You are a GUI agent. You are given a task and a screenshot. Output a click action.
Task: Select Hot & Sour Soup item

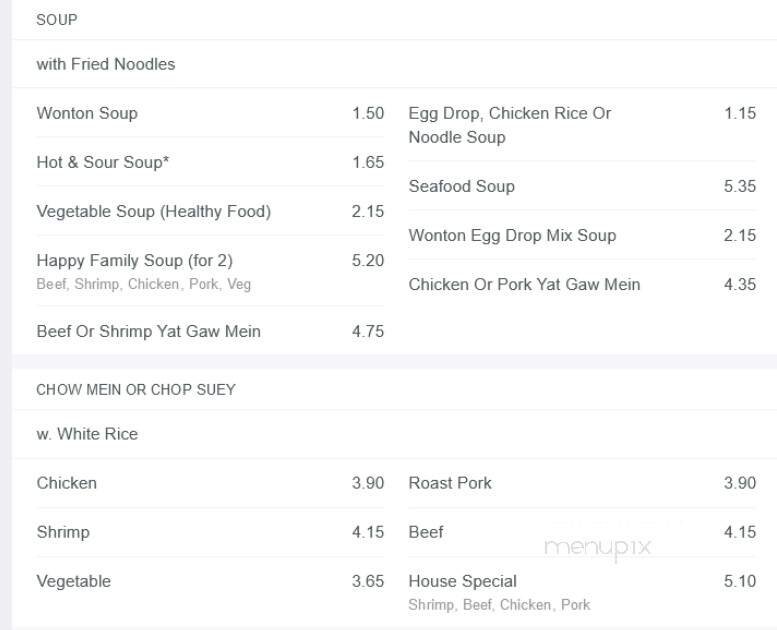tap(102, 162)
